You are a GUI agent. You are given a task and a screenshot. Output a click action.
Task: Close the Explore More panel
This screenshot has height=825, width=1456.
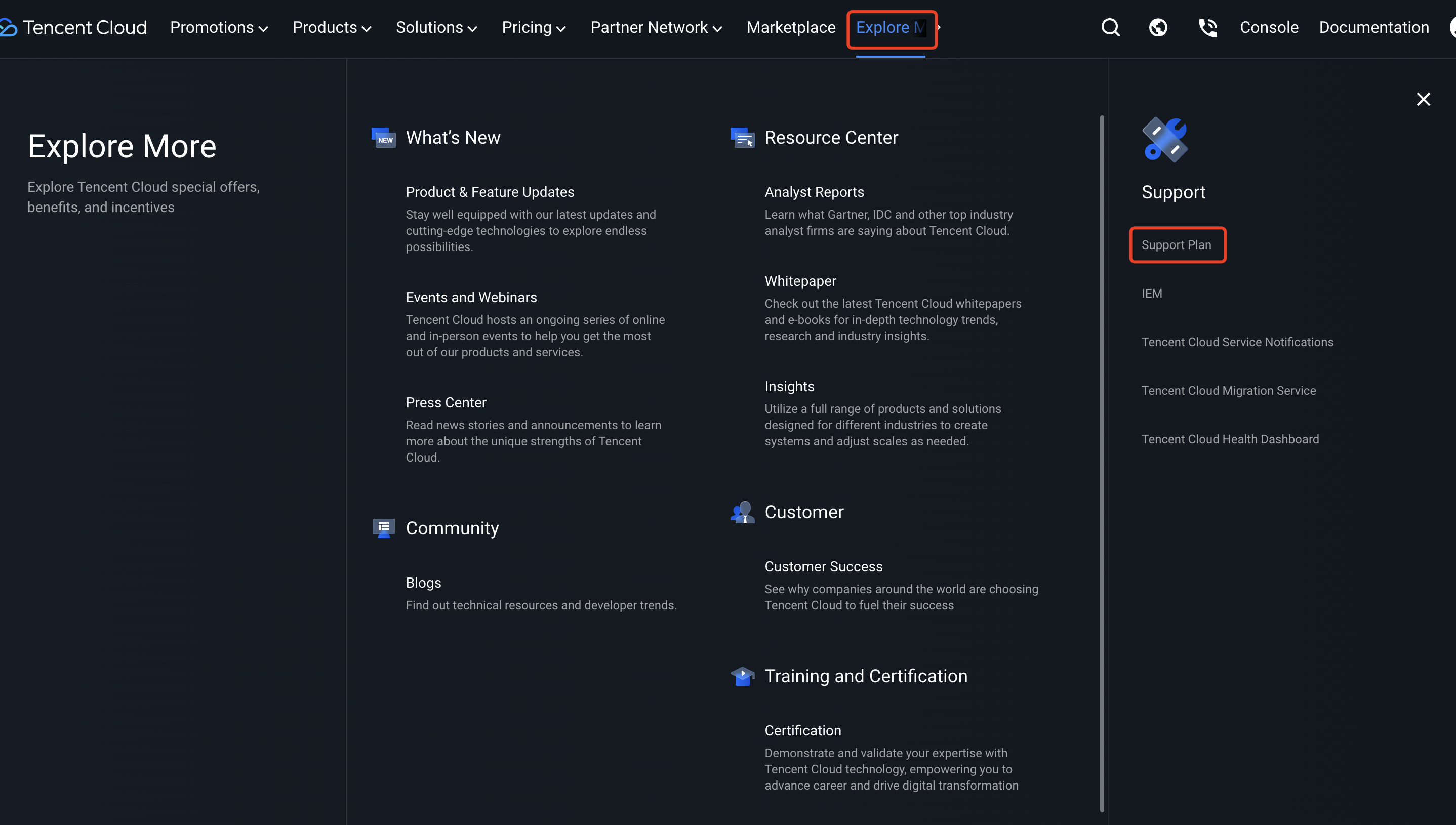coord(1423,99)
